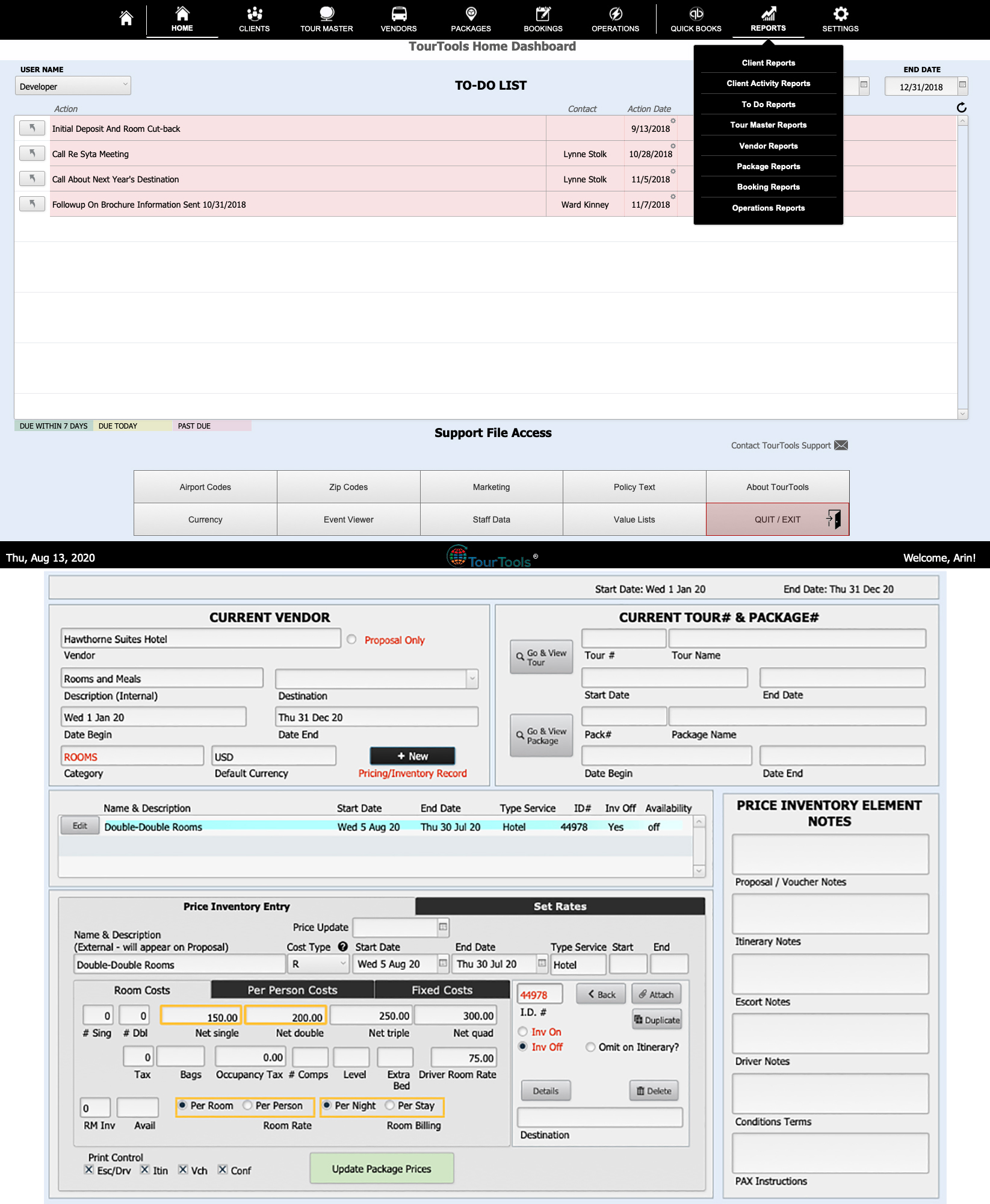Select the Per Night billing option

tap(327, 1105)
